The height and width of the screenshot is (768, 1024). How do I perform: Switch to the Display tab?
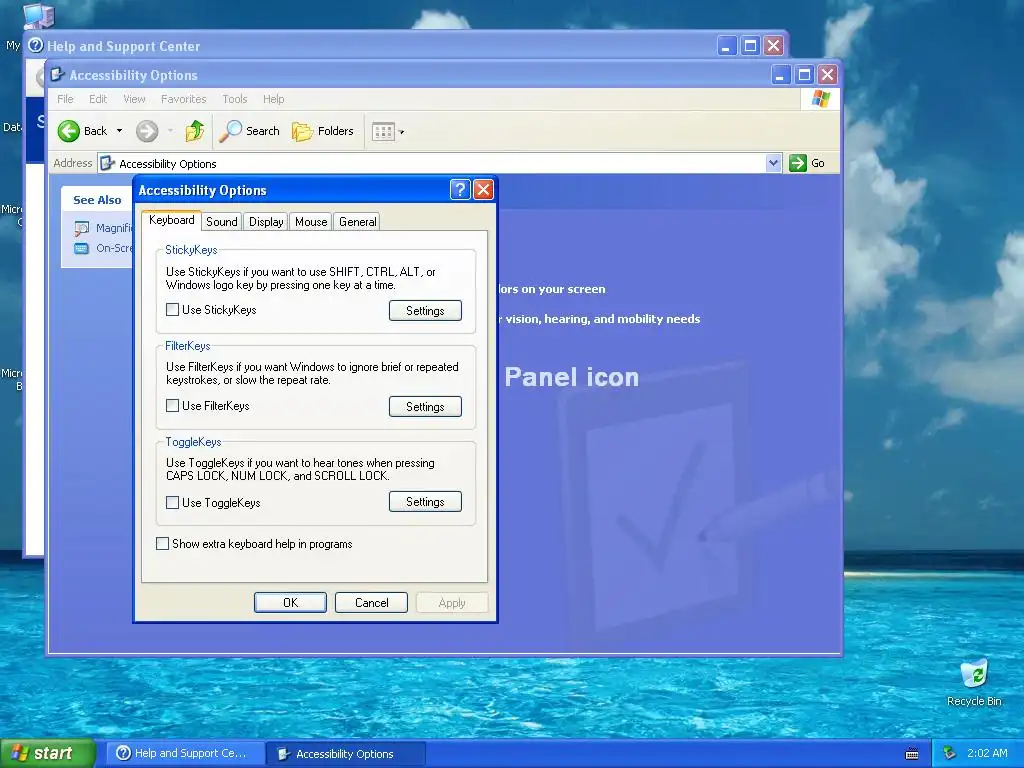266,221
